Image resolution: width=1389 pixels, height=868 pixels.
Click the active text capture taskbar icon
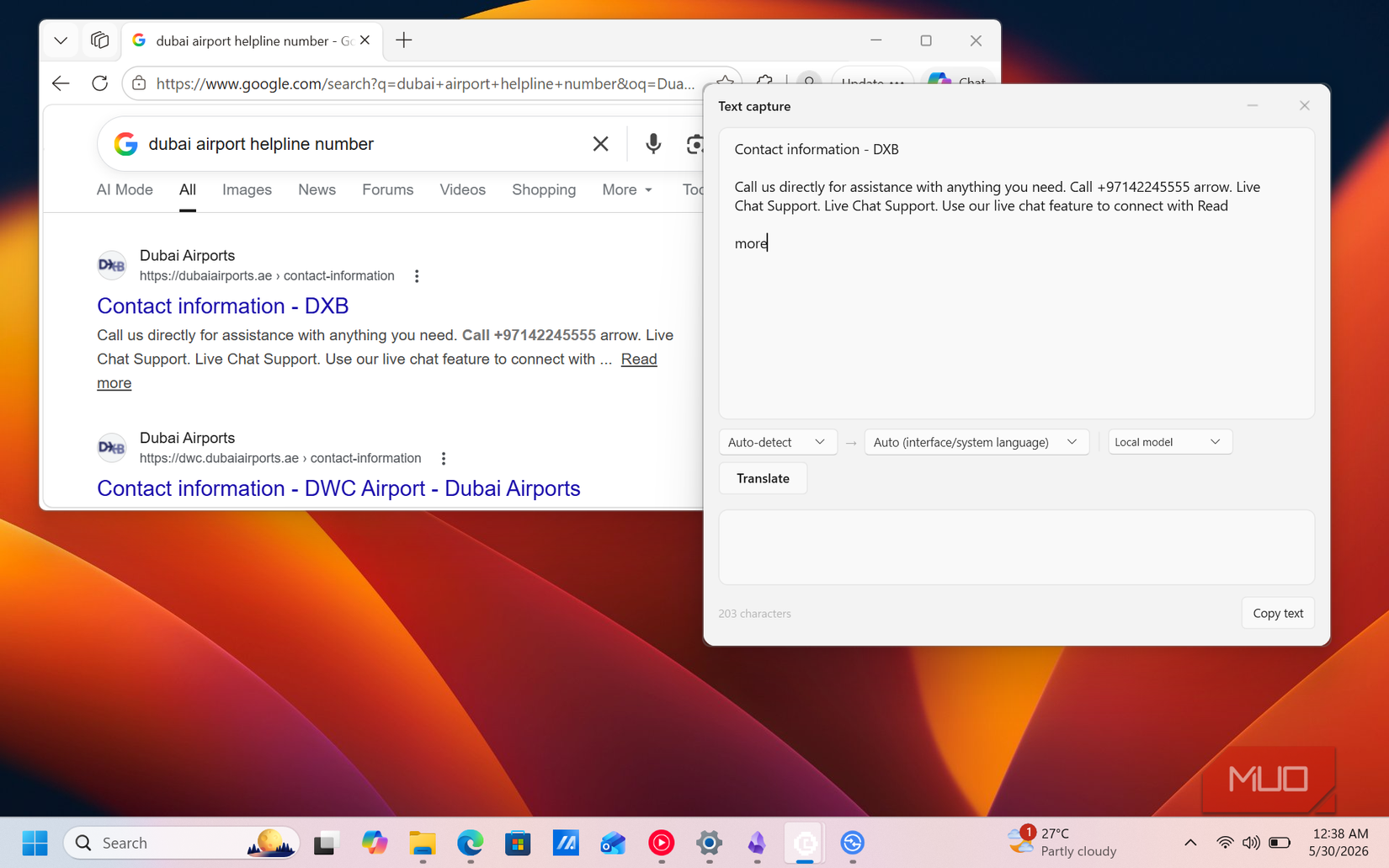[805, 843]
